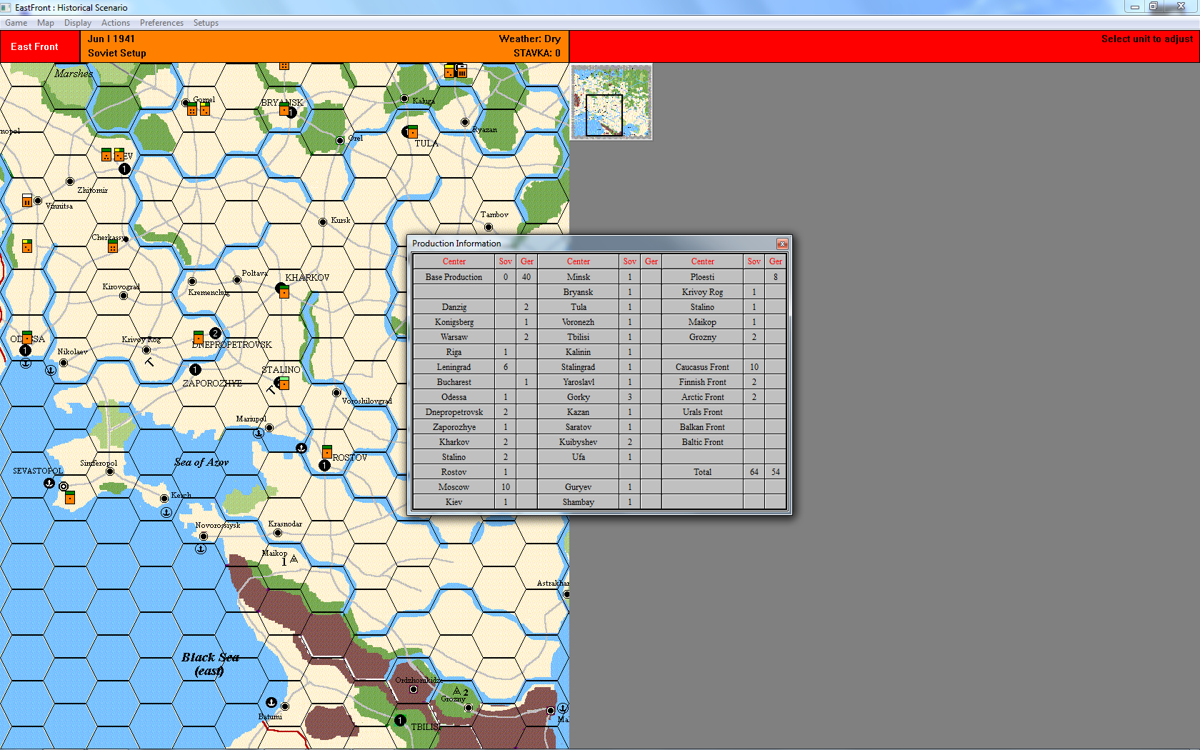Click the factory icon at Kharkov

[x=285, y=293]
